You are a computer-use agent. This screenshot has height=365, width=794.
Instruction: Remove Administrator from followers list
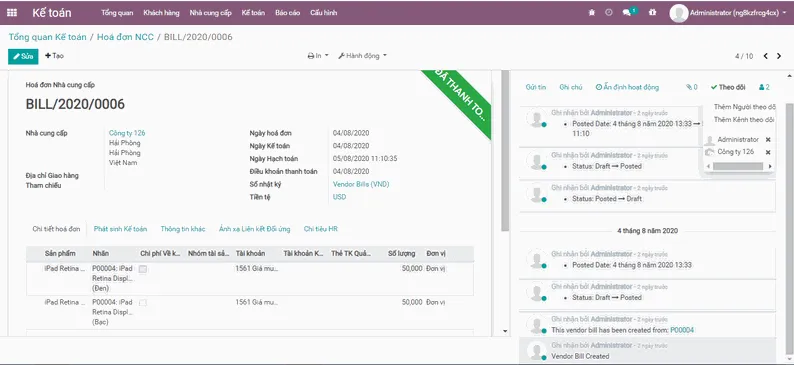(x=768, y=140)
